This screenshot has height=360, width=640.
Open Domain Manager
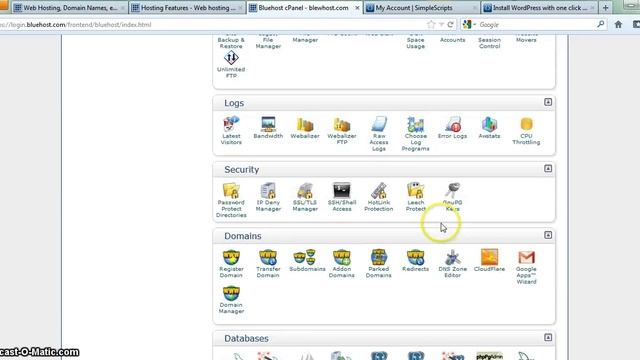[x=231, y=300]
